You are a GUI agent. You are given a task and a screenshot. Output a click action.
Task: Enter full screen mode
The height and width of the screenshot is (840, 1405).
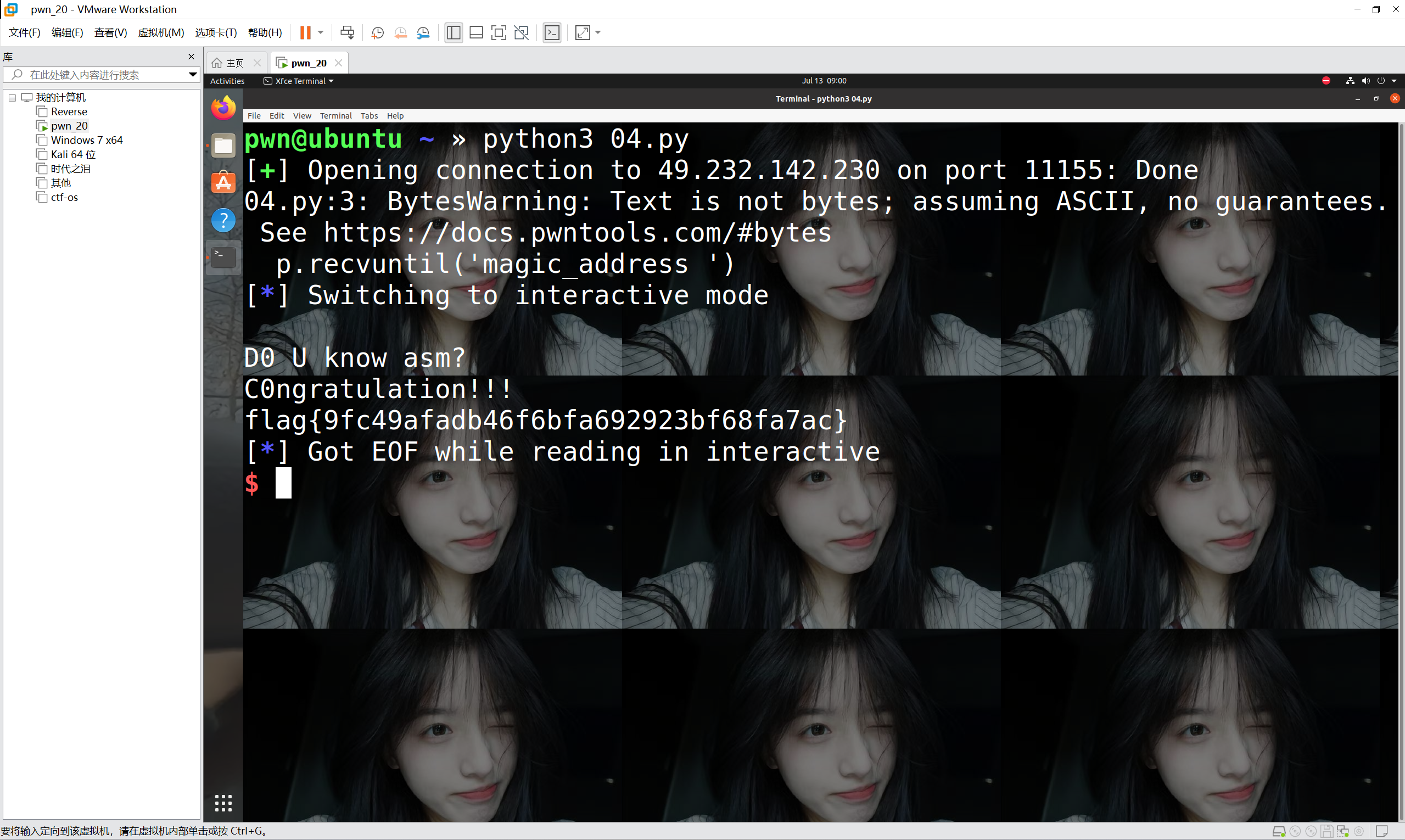pos(499,33)
